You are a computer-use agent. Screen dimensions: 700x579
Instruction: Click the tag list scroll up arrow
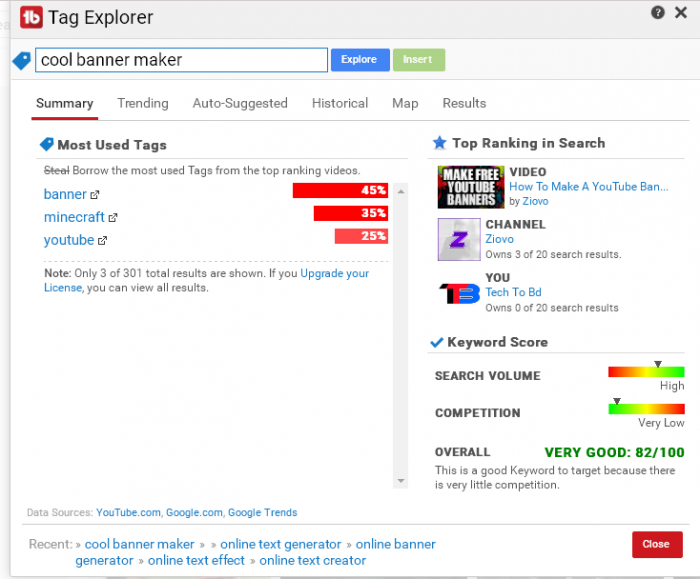click(401, 192)
